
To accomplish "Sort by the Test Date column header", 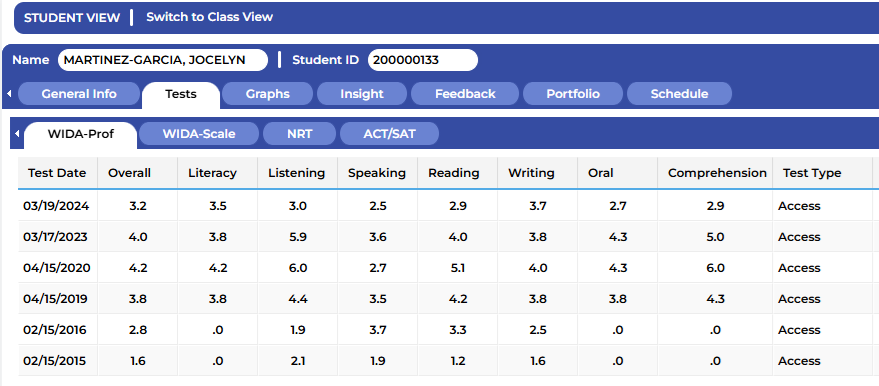I will coord(58,173).
